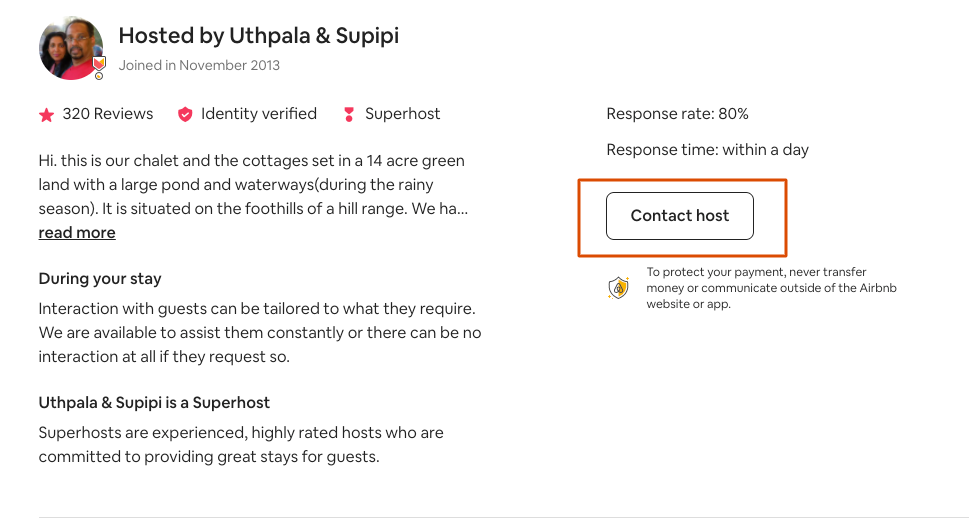This screenshot has width=969, height=518.
Task: Click the payment protection shield icon
Action: (619, 288)
